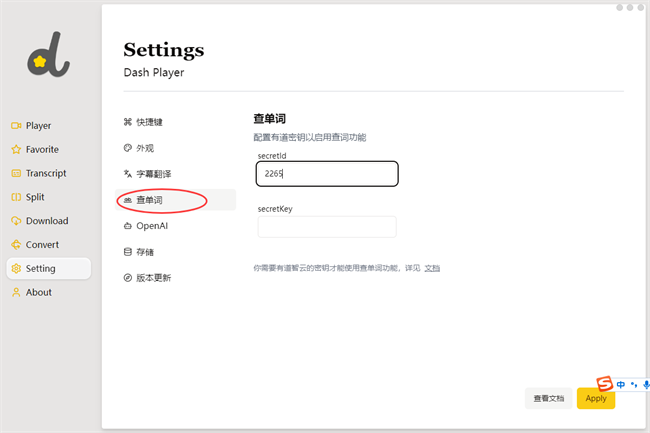The image size is (650, 433).
Task: Click the Sogou input method S icon
Action: pyautogui.click(x=604, y=384)
